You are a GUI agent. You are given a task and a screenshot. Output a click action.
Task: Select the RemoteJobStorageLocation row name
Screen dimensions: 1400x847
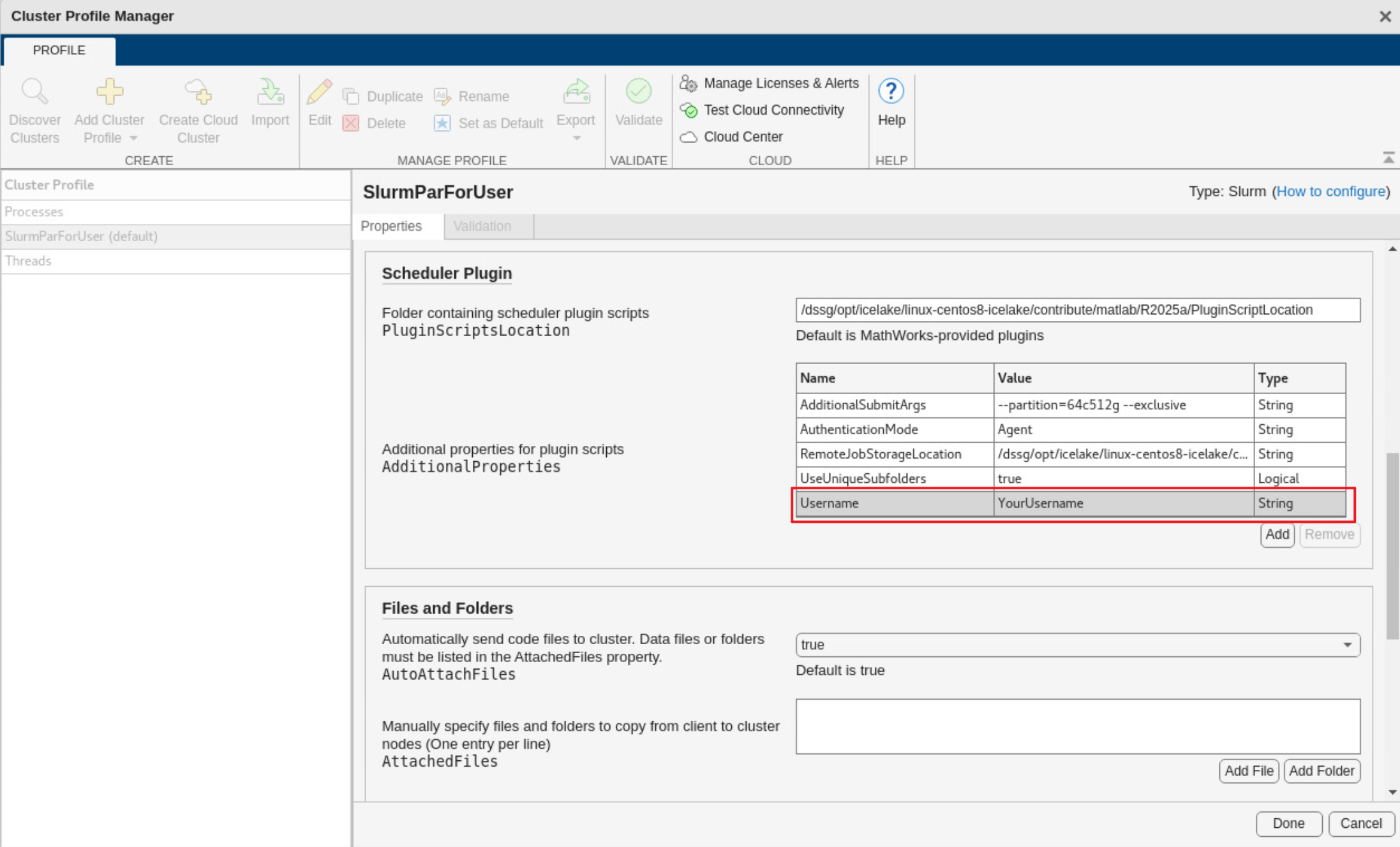coord(894,454)
